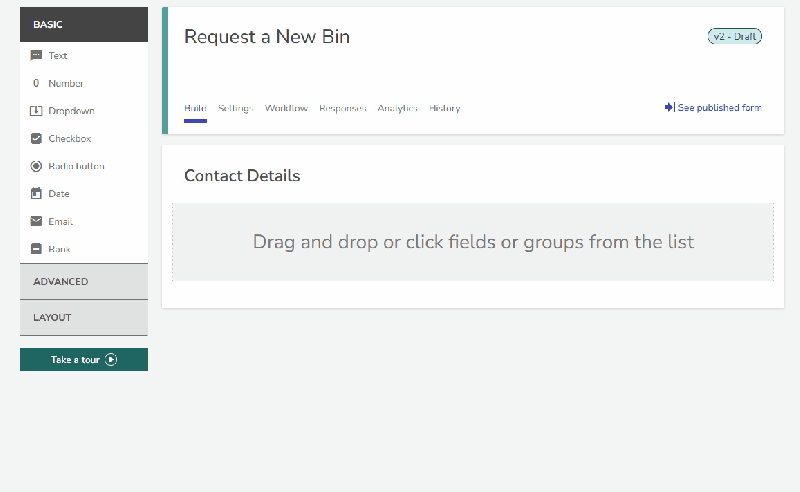800x492 pixels.
Task: Expand the LAYOUT section
Action: (84, 317)
